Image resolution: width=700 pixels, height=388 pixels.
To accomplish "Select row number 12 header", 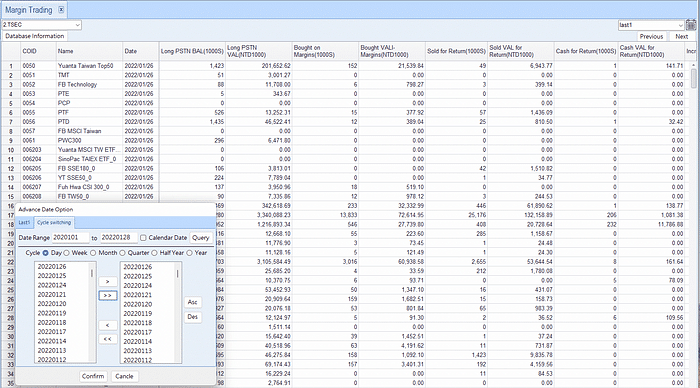I will pyautogui.click(x=11, y=168).
